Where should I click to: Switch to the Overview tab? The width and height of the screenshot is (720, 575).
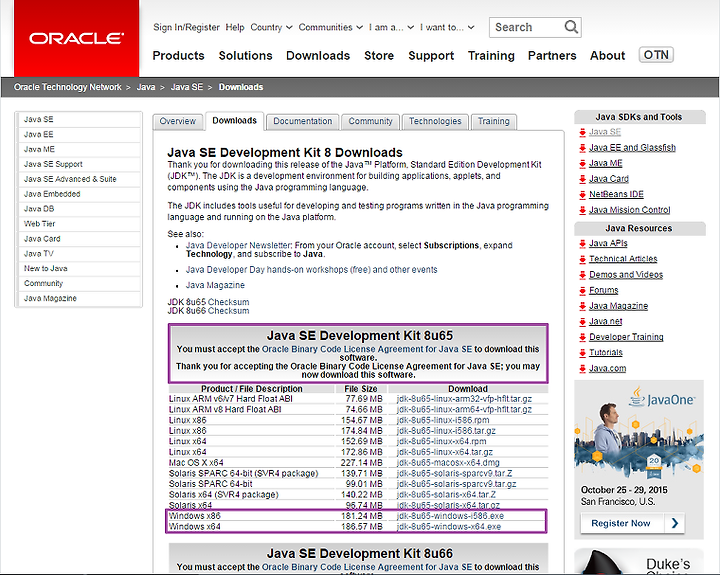point(178,121)
